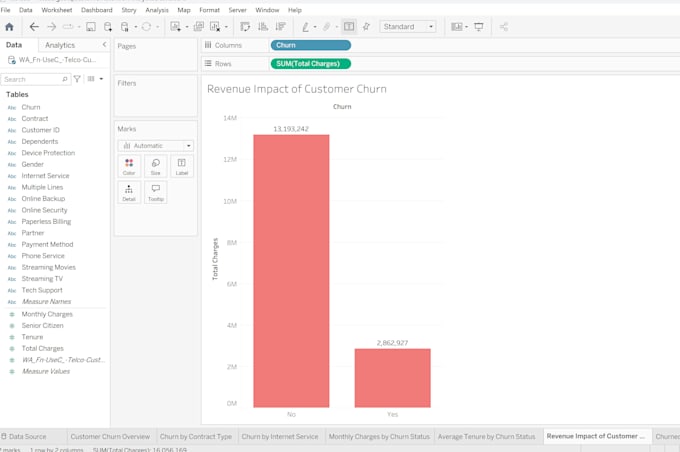Select the Total Charges measure field
This screenshot has width=680, height=452.
42,348
